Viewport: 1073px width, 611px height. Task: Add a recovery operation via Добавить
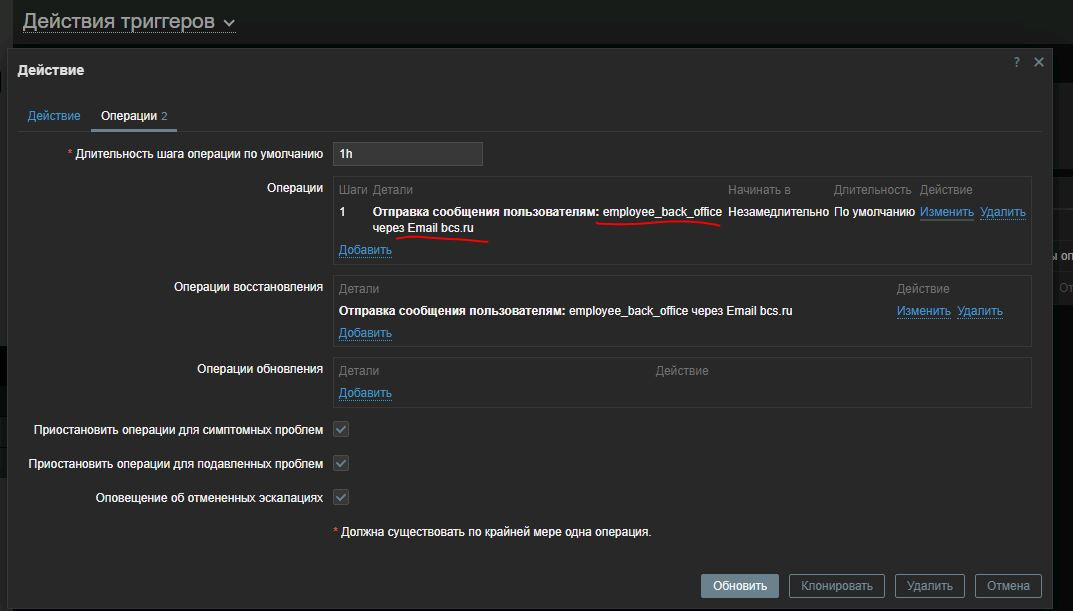[365, 333]
